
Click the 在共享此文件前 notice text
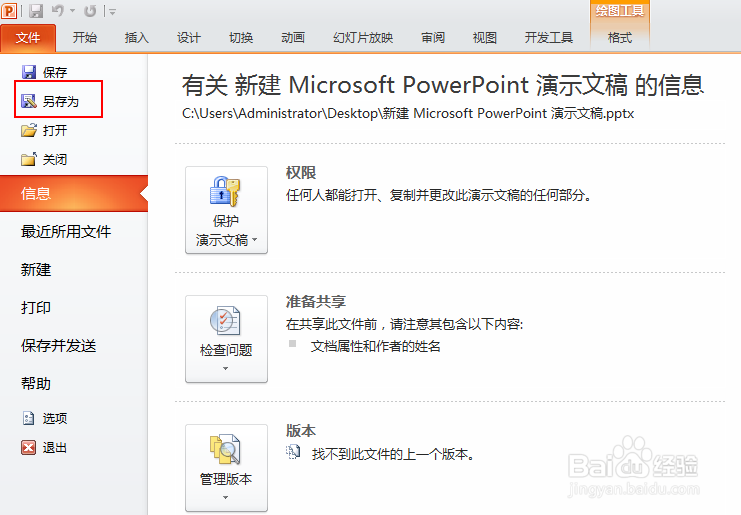click(x=405, y=324)
